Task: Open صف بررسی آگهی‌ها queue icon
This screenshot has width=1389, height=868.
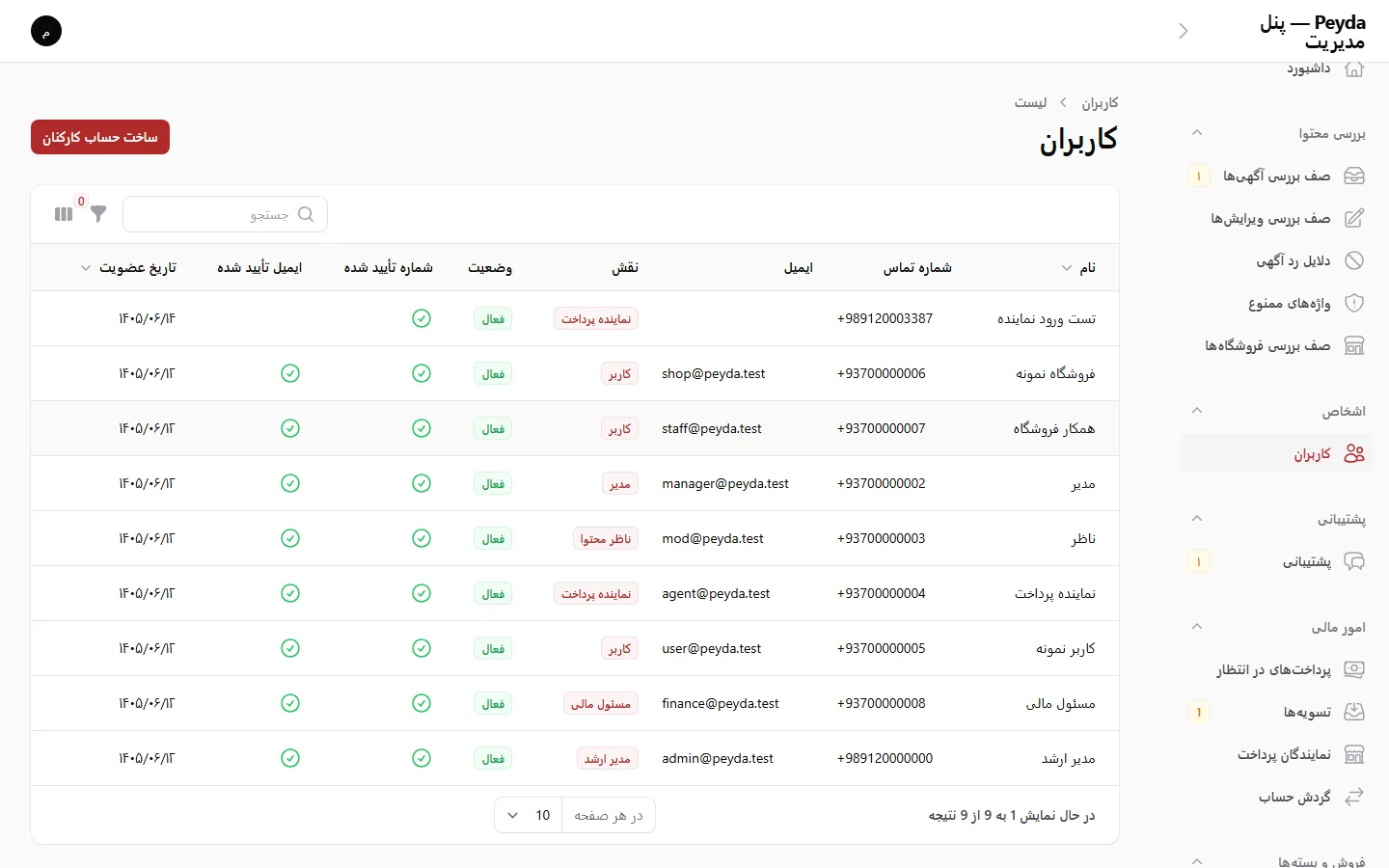Action: pyautogui.click(x=1354, y=176)
